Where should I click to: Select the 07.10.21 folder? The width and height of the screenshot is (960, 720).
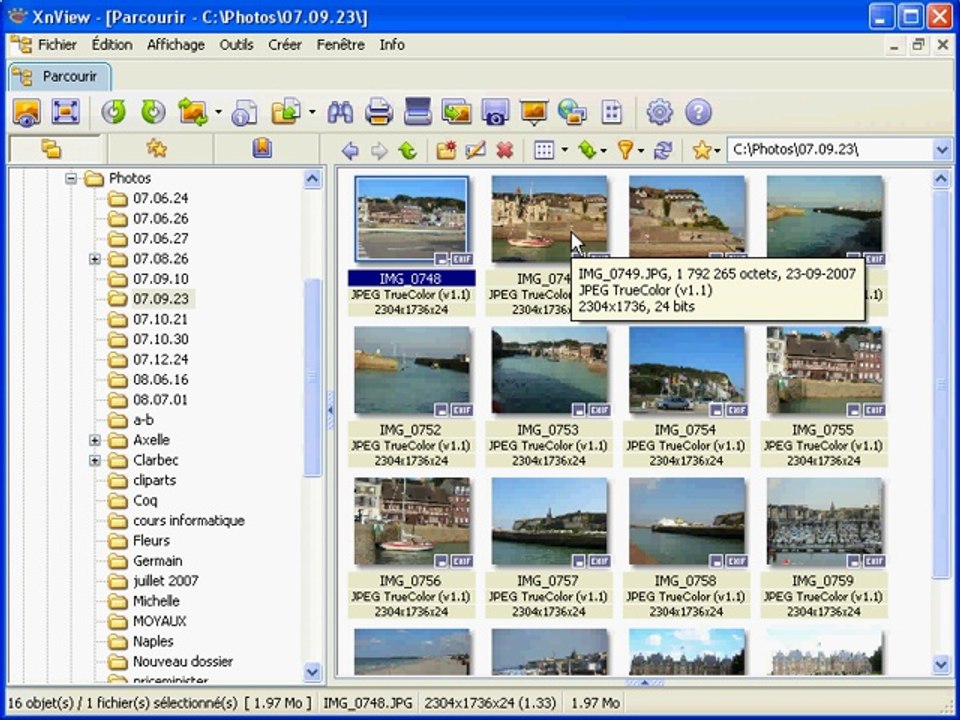(160, 320)
